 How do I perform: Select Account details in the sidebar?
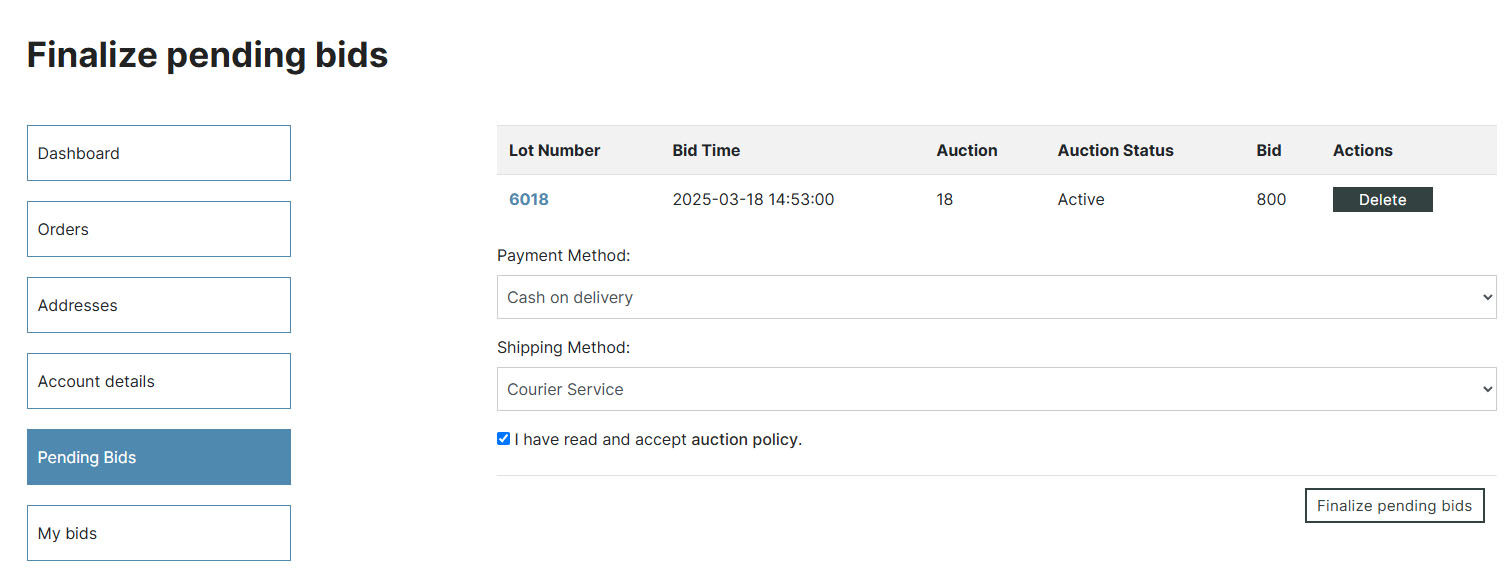pyautogui.click(x=159, y=381)
